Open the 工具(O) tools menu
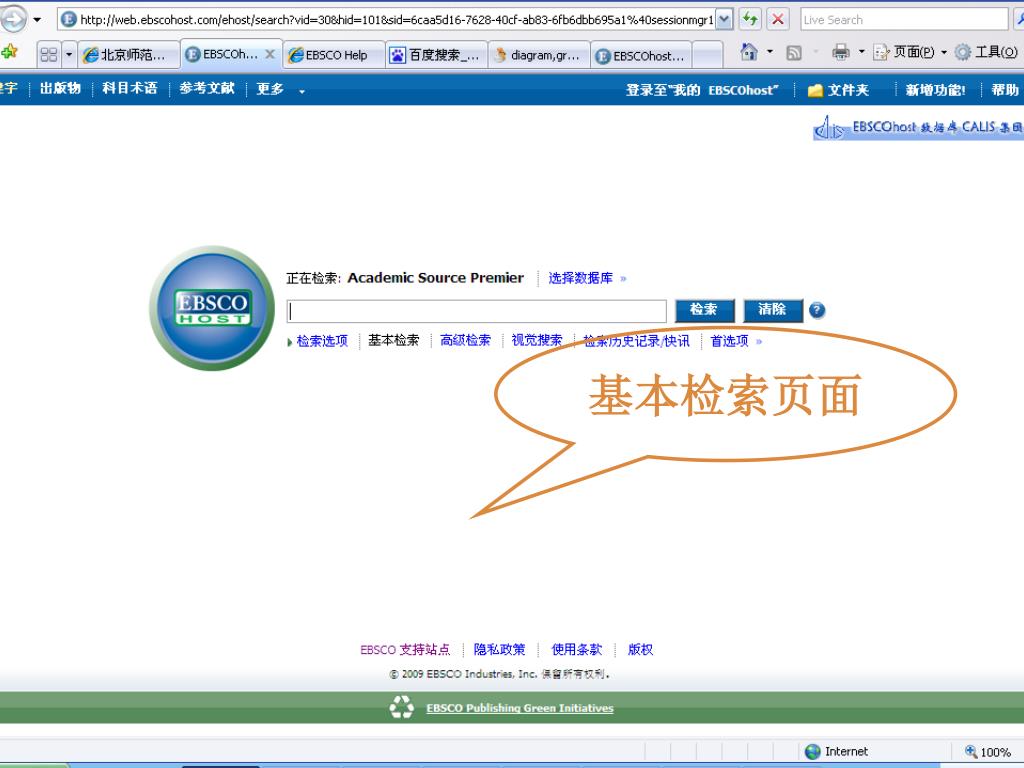The image size is (1024, 768). tap(986, 52)
